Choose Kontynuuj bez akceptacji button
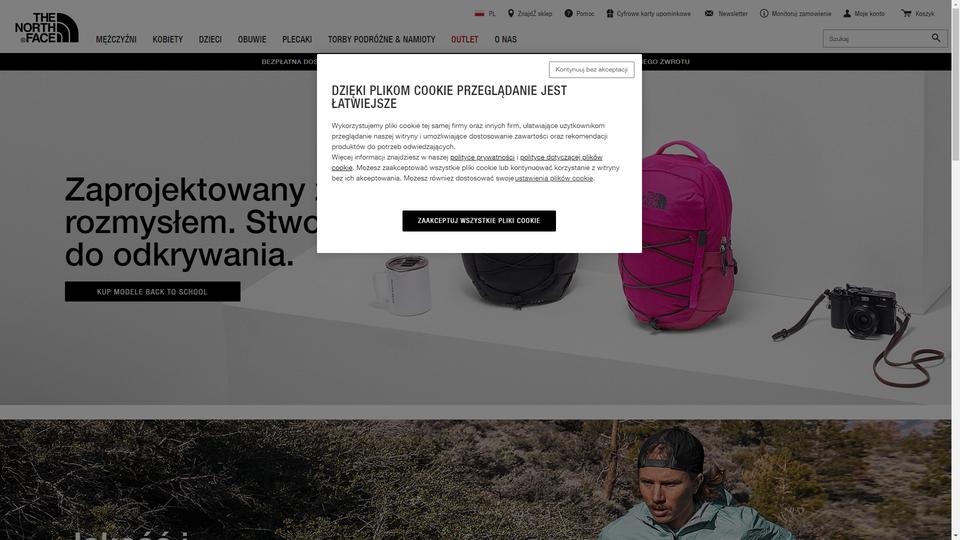The height and width of the screenshot is (540, 960). [591, 69]
